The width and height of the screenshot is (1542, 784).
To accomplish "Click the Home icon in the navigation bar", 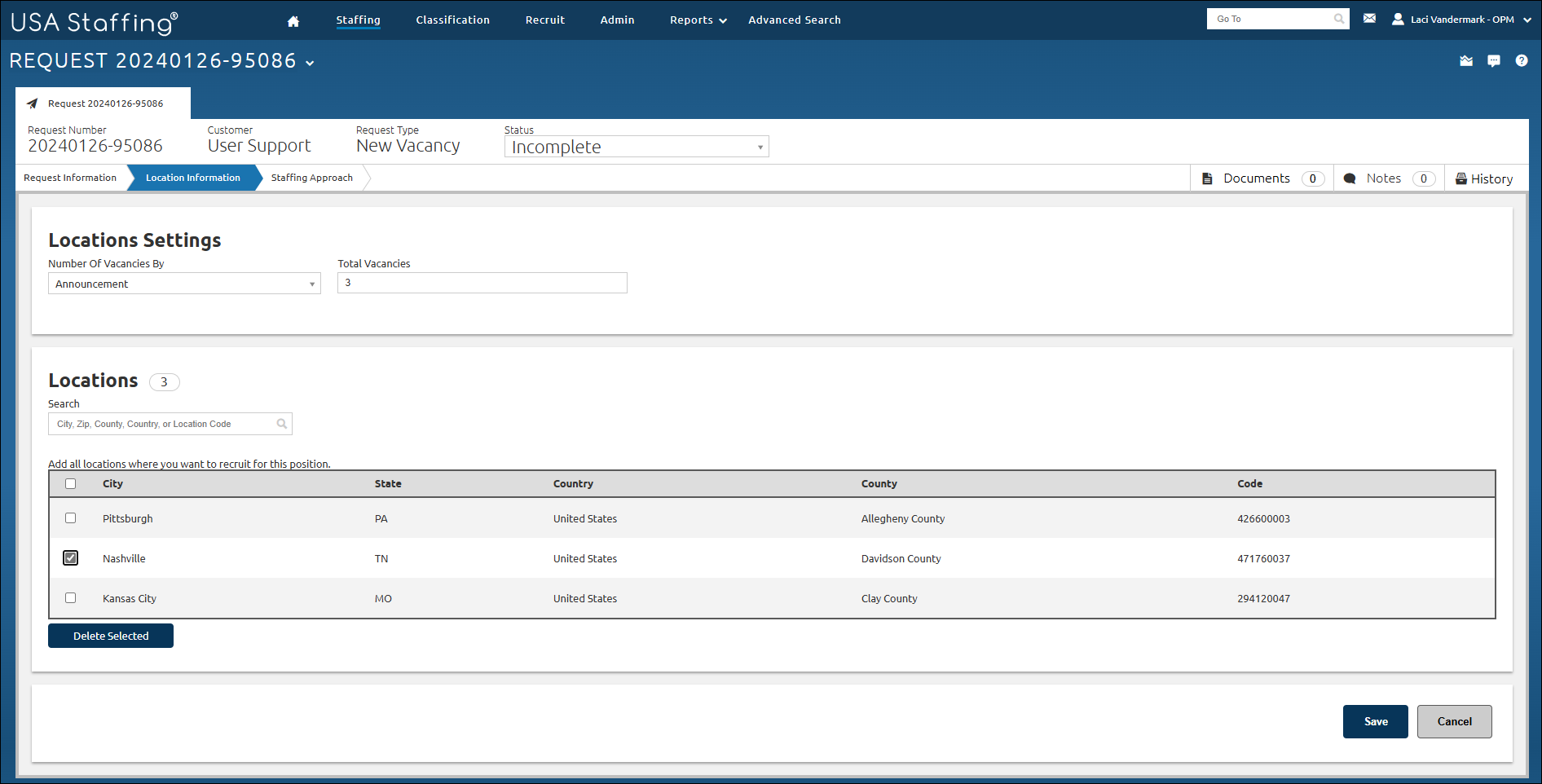I will tap(293, 21).
